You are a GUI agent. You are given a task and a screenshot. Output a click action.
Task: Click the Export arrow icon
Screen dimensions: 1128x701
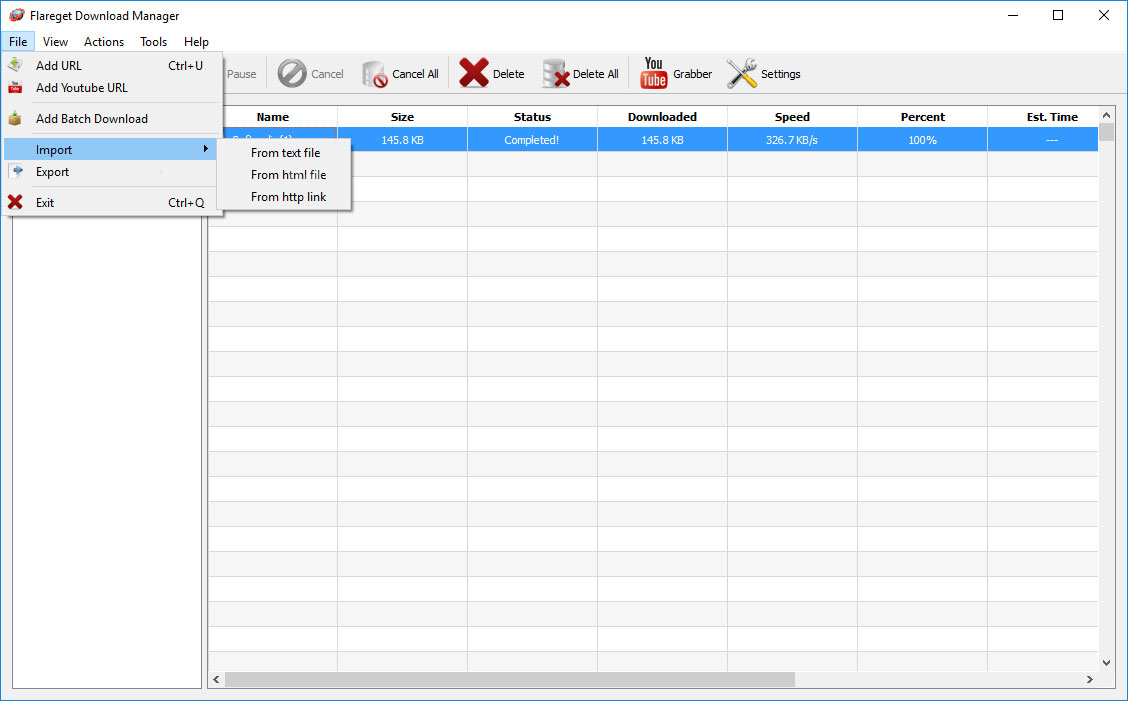(x=15, y=171)
